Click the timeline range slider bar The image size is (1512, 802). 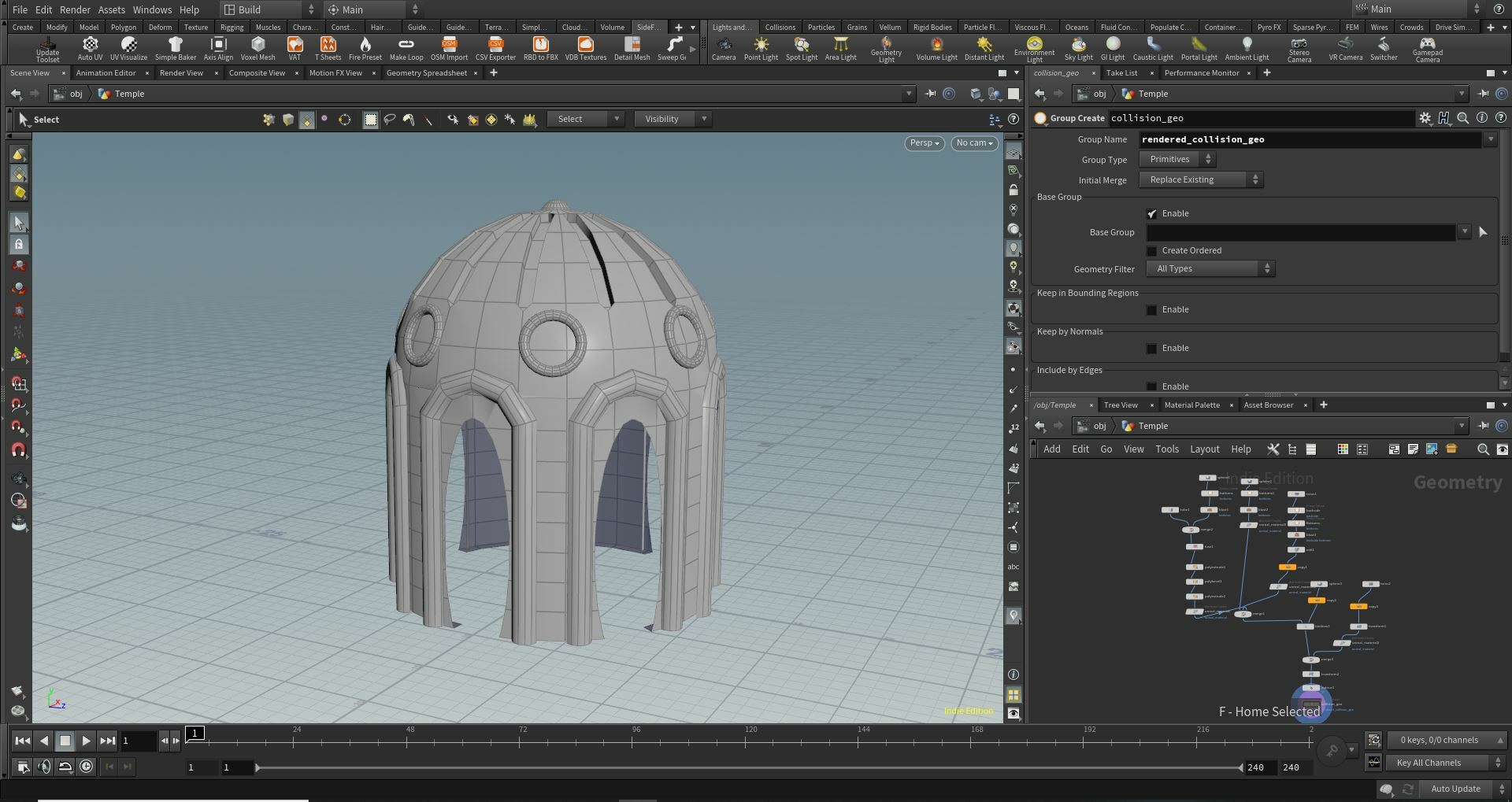[x=748, y=767]
